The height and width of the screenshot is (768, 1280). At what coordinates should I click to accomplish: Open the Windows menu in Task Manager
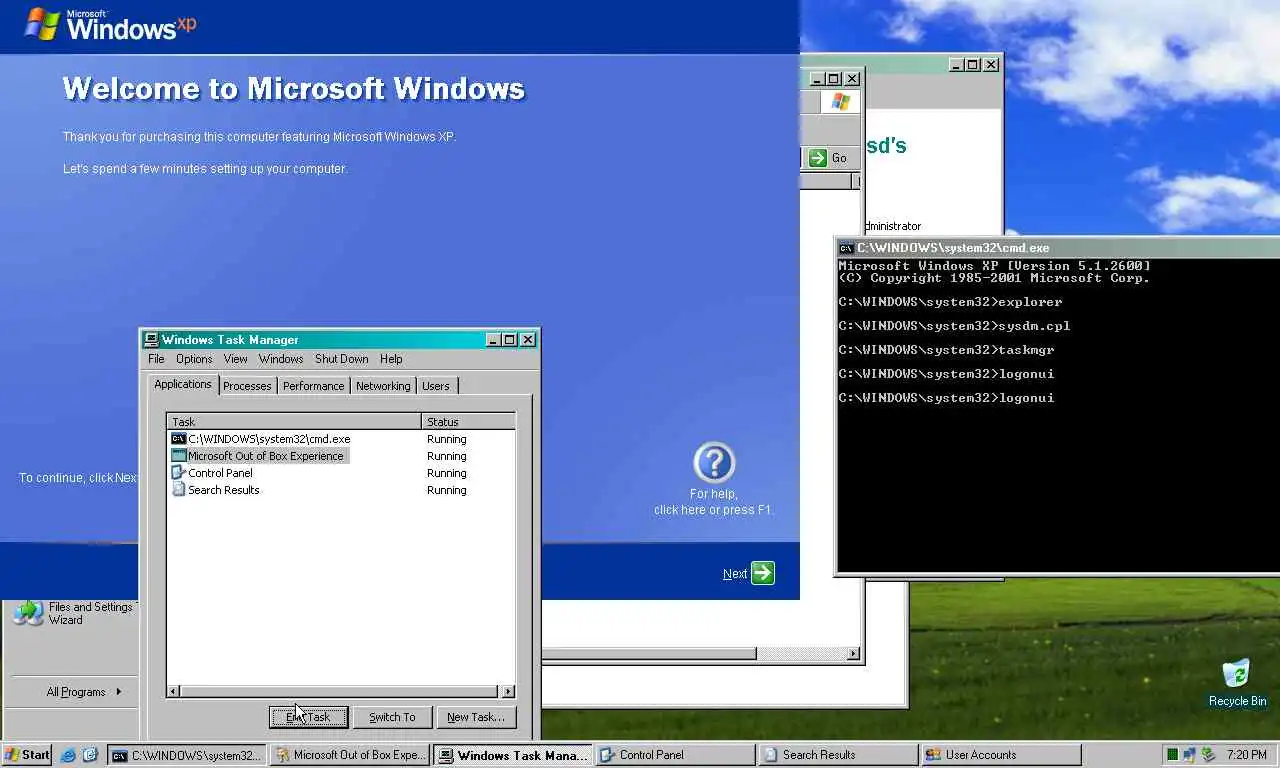pos(281,359)
